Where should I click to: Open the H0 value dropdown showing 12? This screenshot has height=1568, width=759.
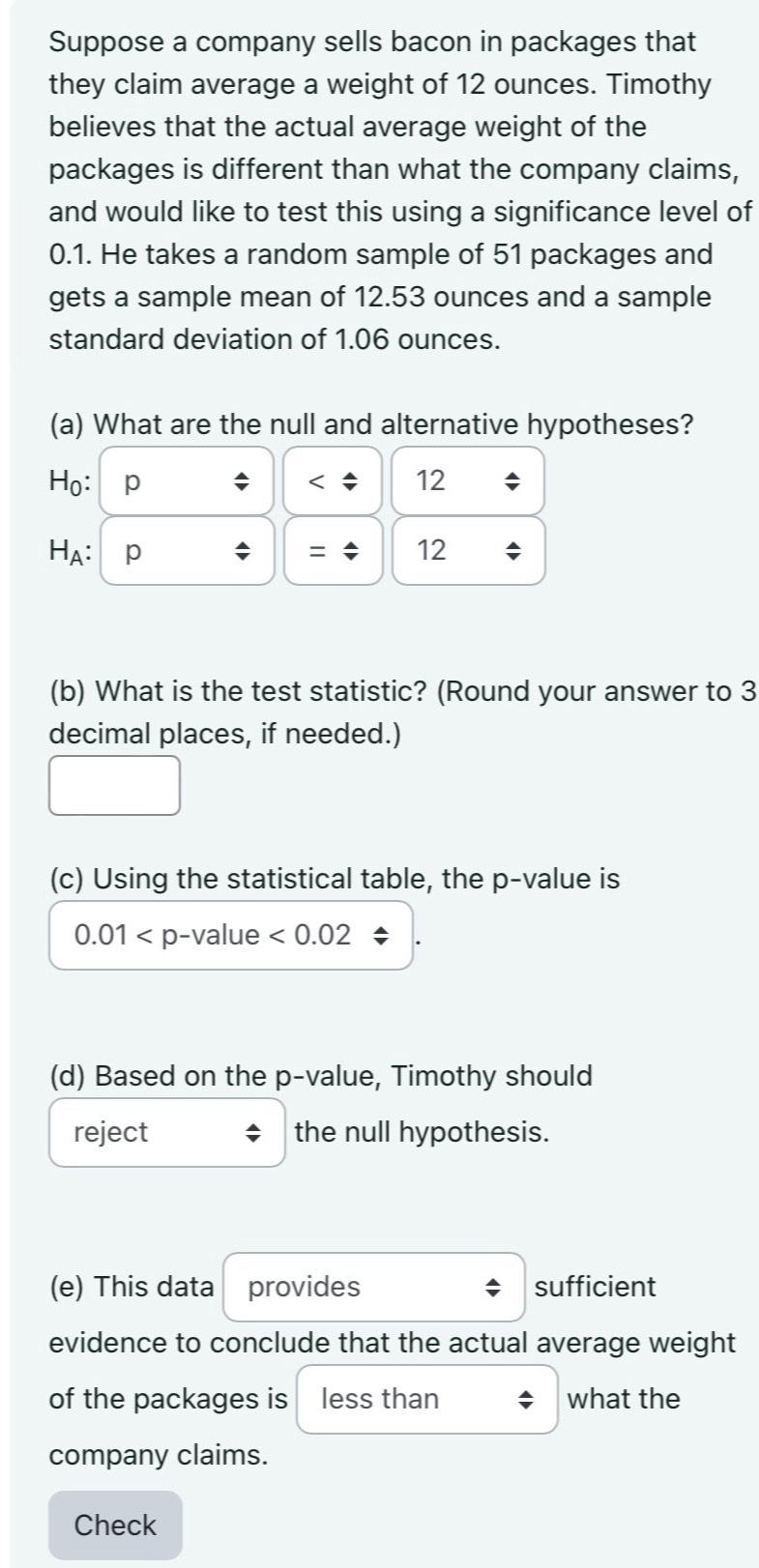tap(468, 480)
